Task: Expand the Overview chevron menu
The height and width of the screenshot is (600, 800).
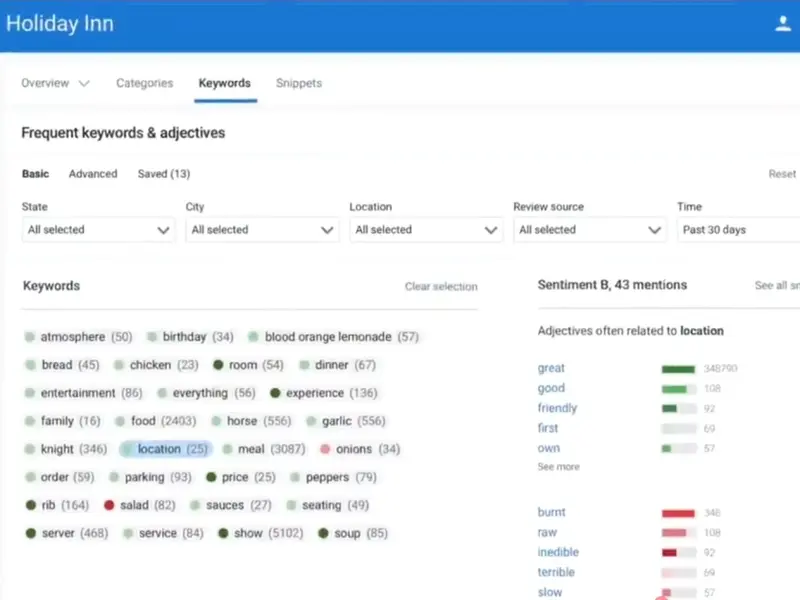Action: click(84, 84)
